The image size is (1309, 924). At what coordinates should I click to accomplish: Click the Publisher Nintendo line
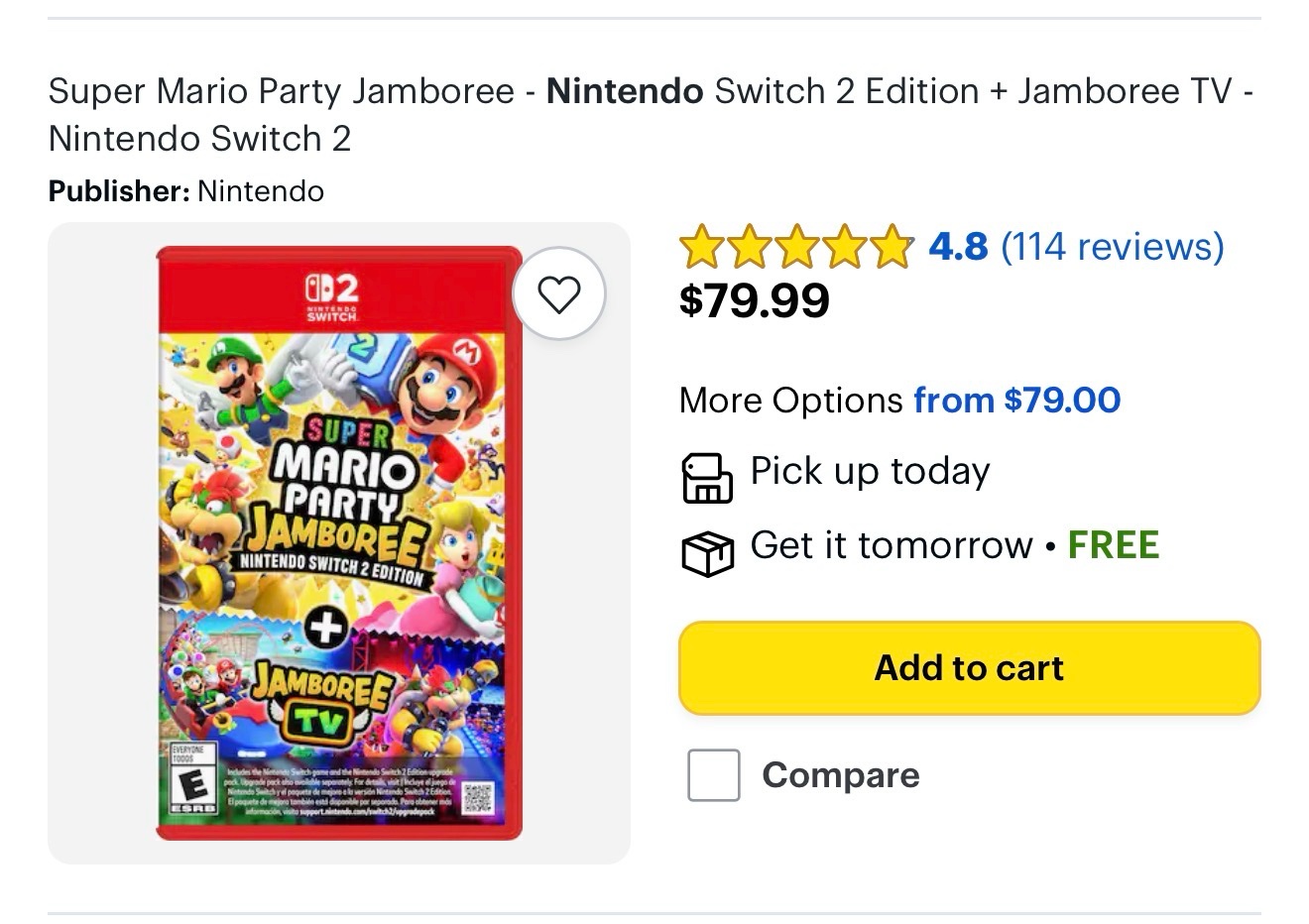[186, 191]
